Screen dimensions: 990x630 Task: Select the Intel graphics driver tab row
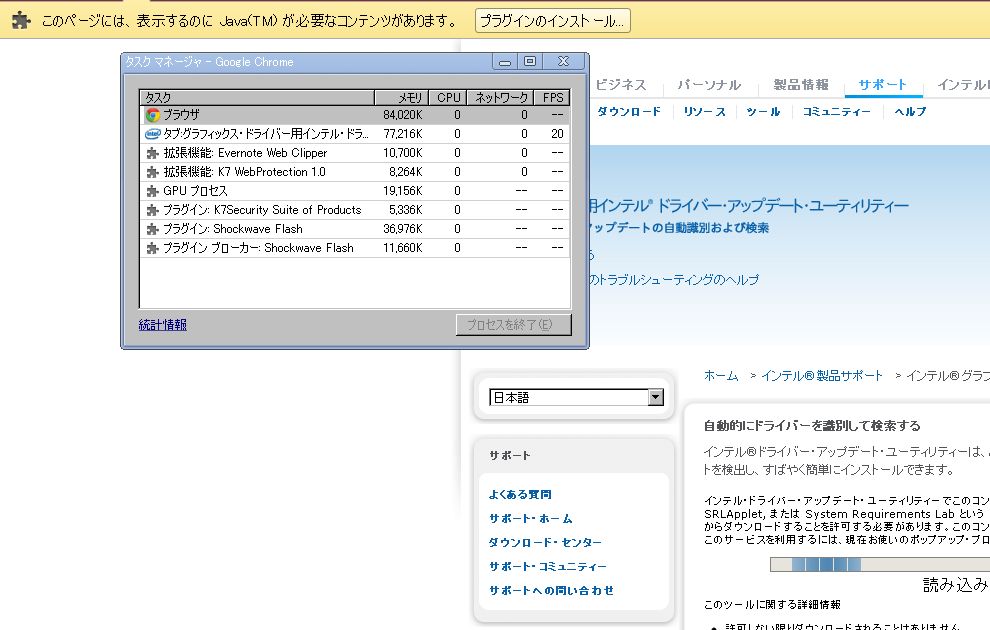click(355, 134)
